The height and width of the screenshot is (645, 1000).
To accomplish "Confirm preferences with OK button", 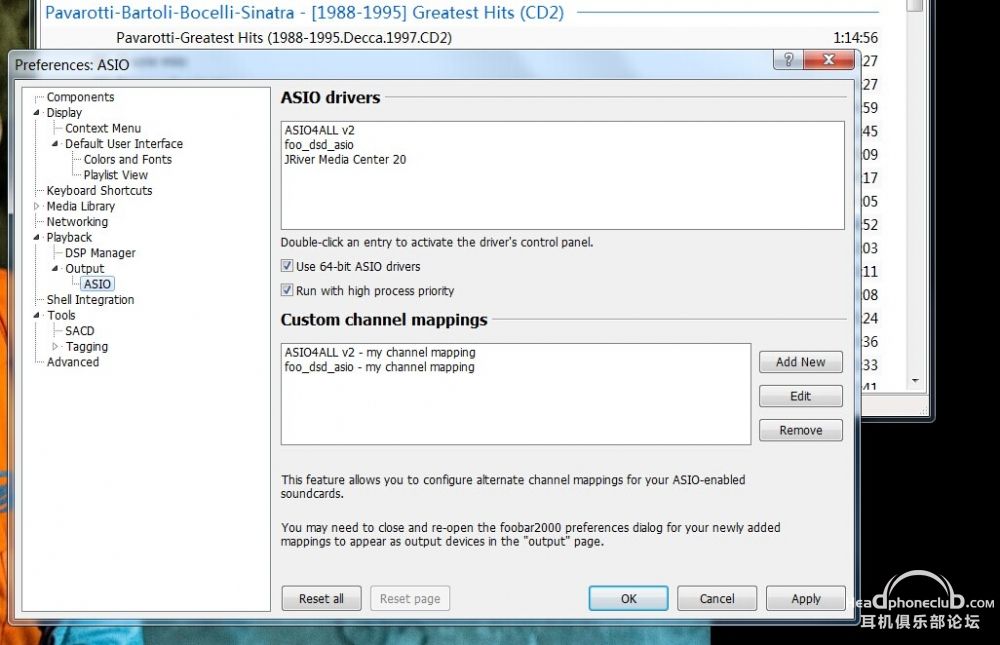I will click(629, 598).
